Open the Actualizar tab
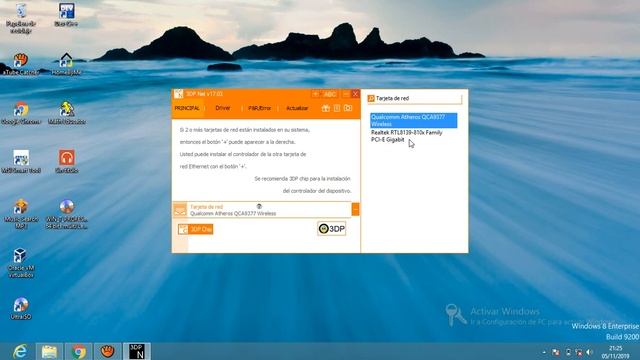640x360 pixels. tap(297, 108)
